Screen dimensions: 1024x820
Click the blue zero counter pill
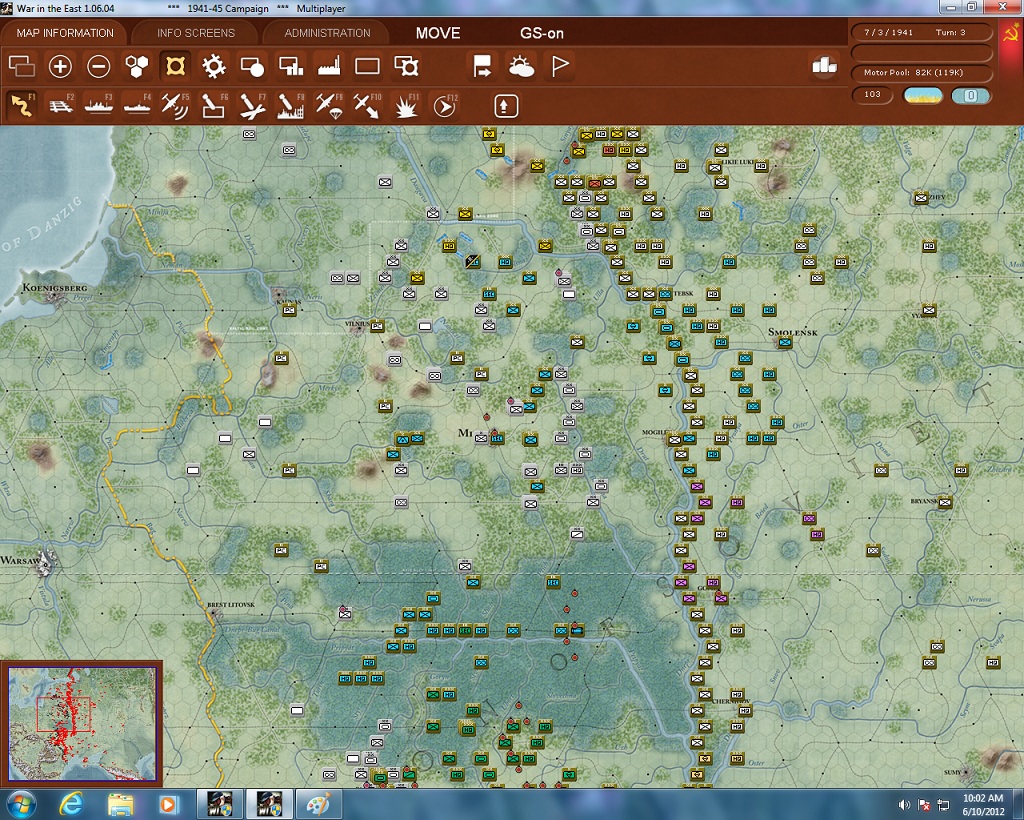click(971, 95)
